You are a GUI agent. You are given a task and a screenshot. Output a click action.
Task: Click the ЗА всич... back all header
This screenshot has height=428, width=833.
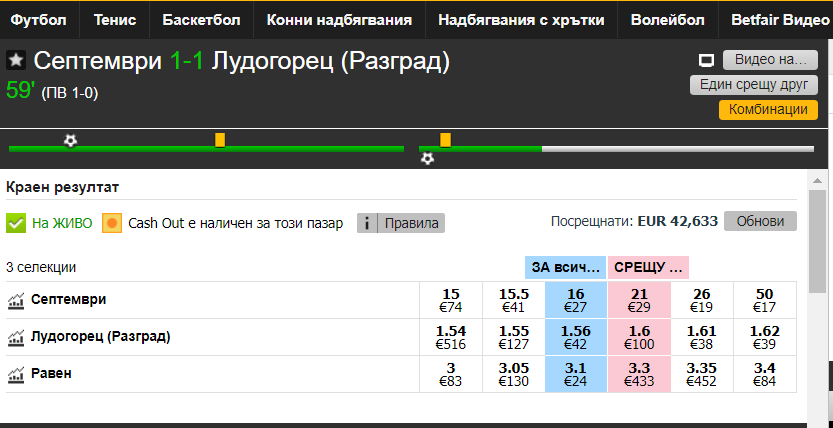tap(565, 268)
